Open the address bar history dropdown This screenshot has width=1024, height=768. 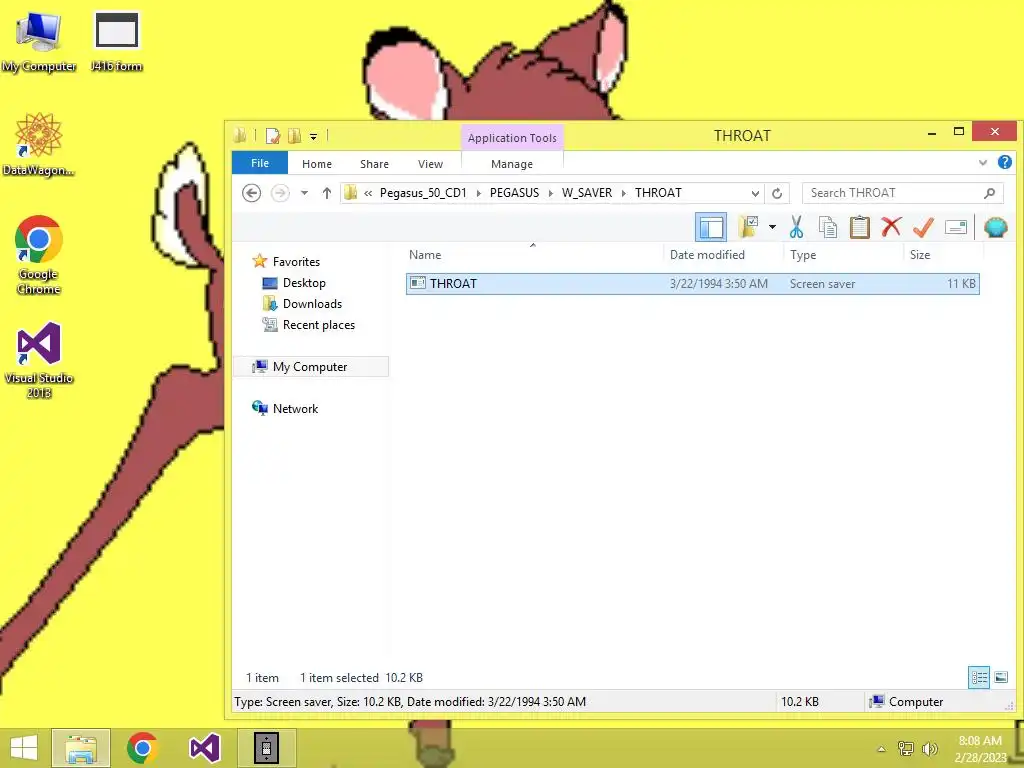pos(755,193)
